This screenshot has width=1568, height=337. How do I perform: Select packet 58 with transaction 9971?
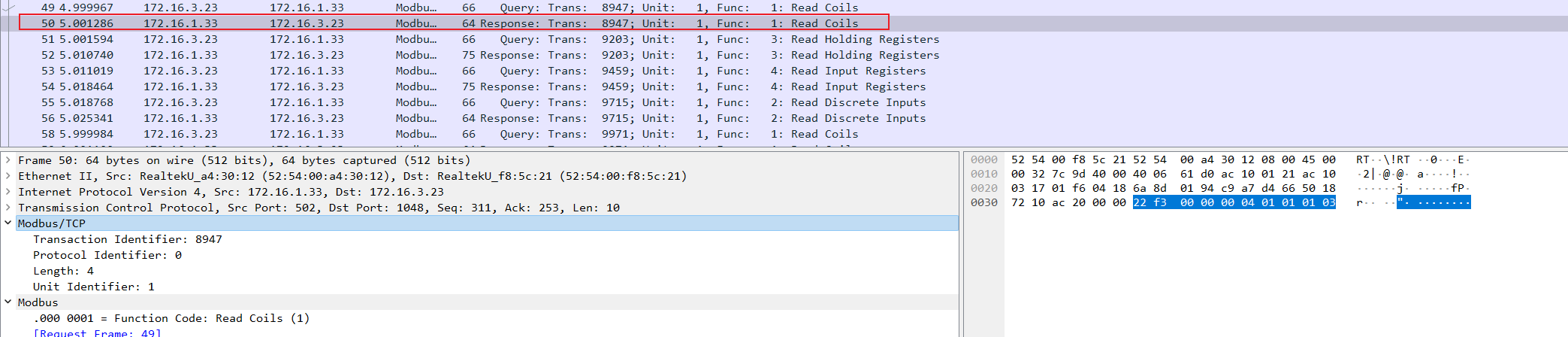point(451,134)
